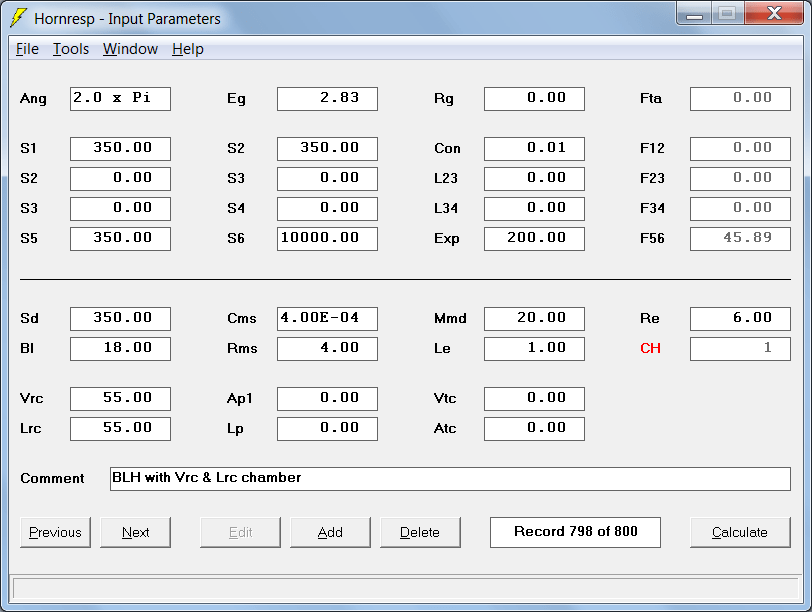Image resolution: width=812 pixels, height=612 pixels.
Task: Go to the Previous record
Action: tap(55, 532)
